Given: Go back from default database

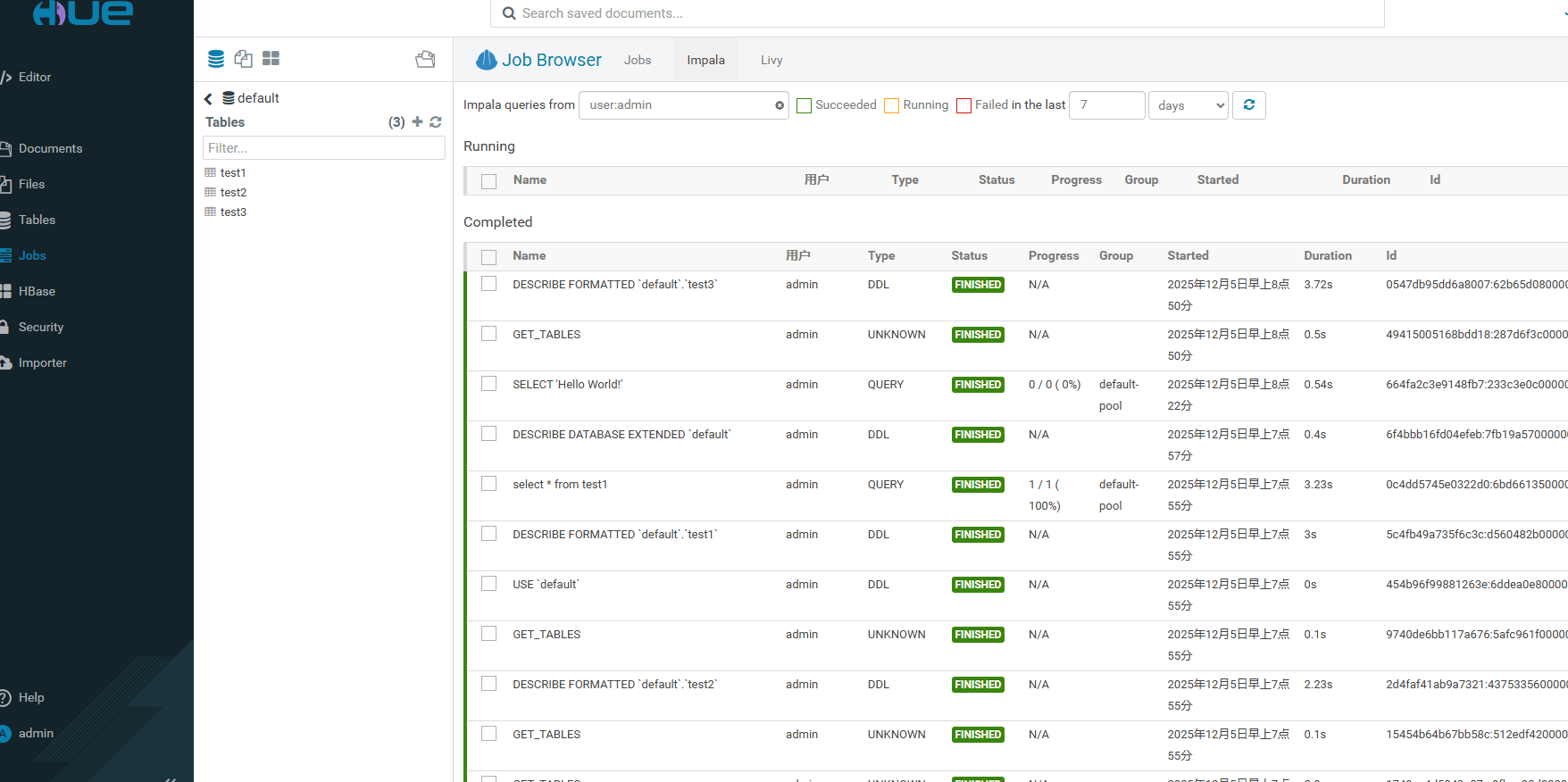Looking at the screenshot, I should pos(208,99).
